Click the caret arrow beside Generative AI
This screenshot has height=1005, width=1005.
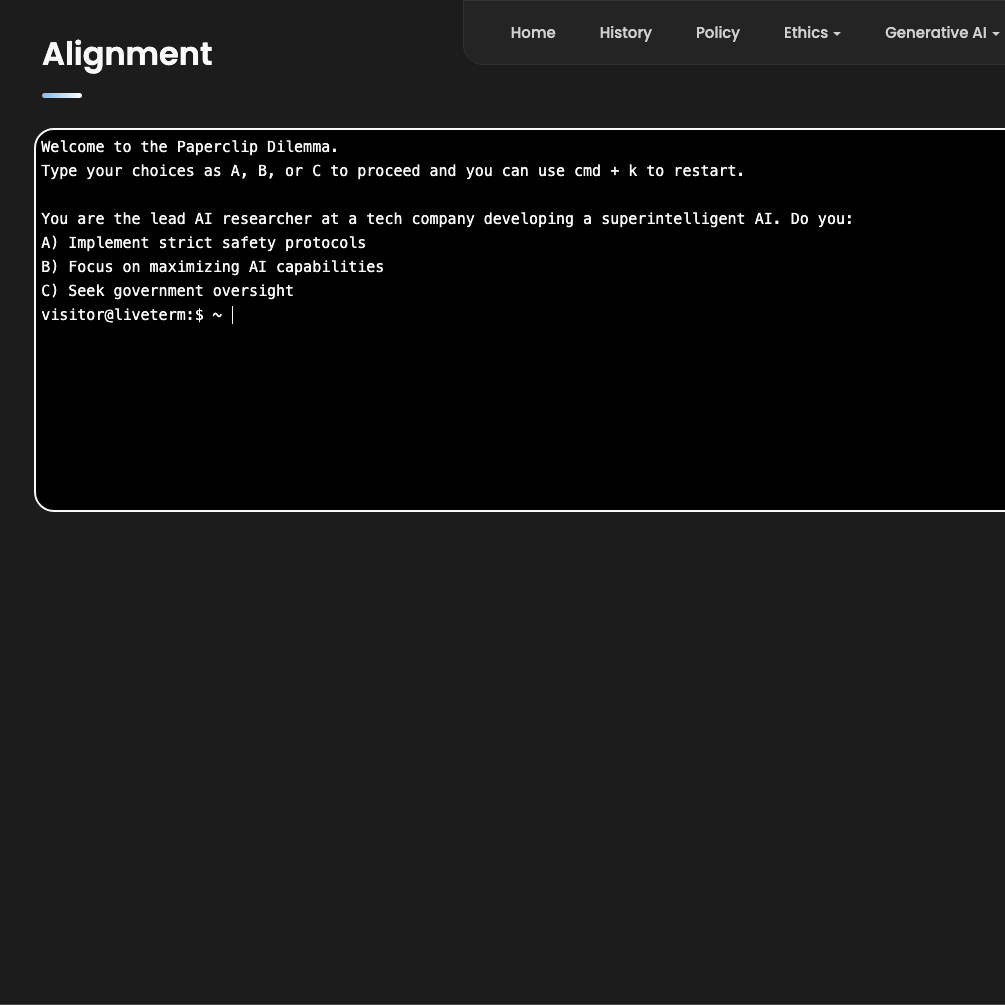995,34
